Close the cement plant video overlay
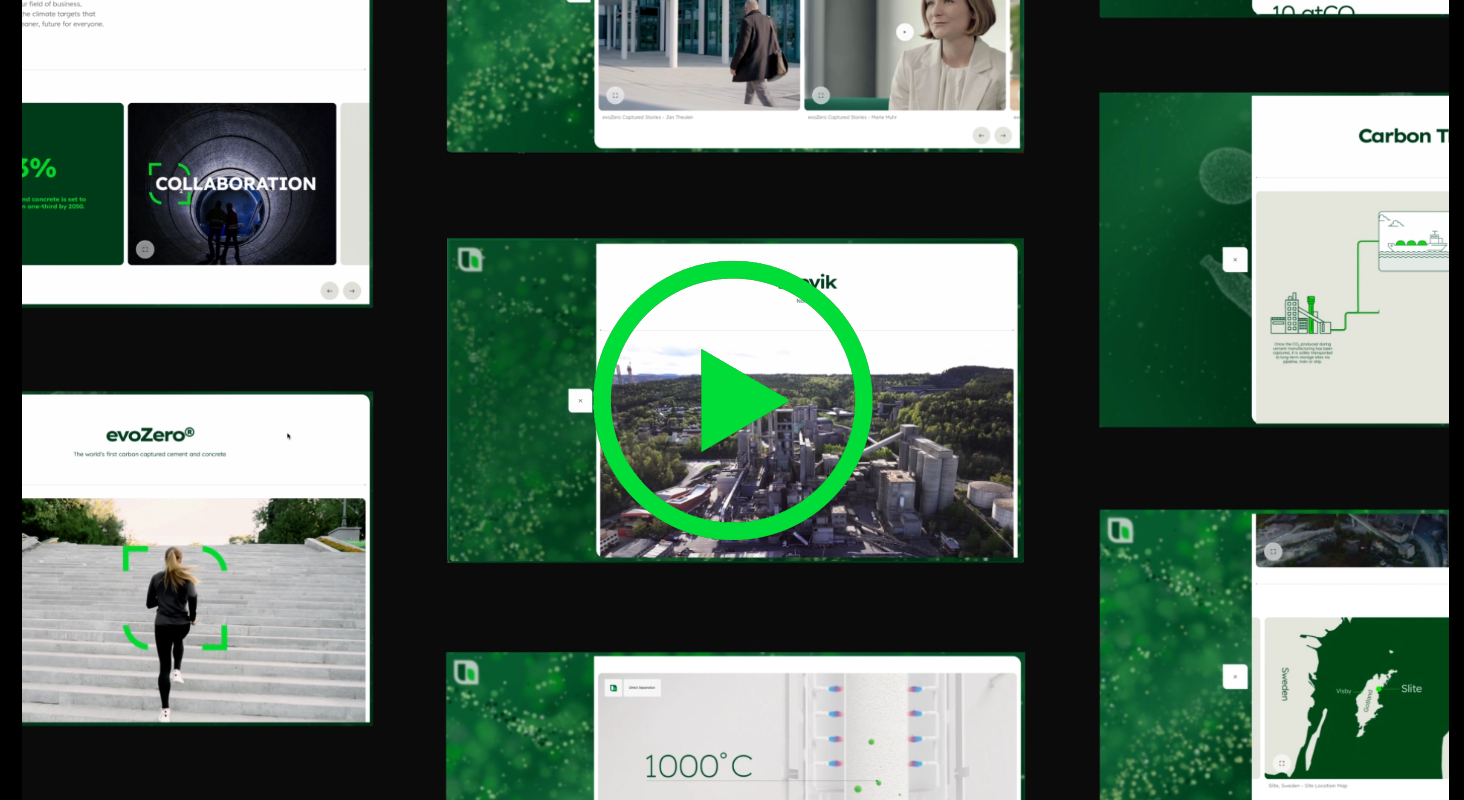Screen dimensions: 1464x800 pos(580,399)
